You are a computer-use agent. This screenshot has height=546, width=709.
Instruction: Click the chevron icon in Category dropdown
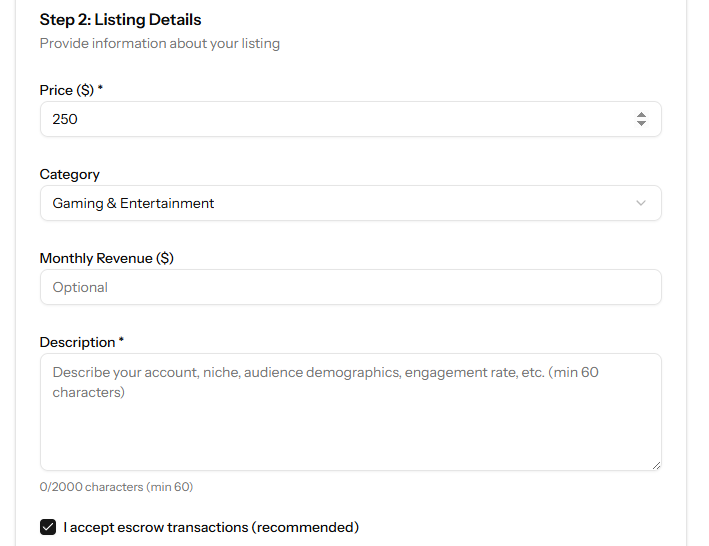[641, 203]
